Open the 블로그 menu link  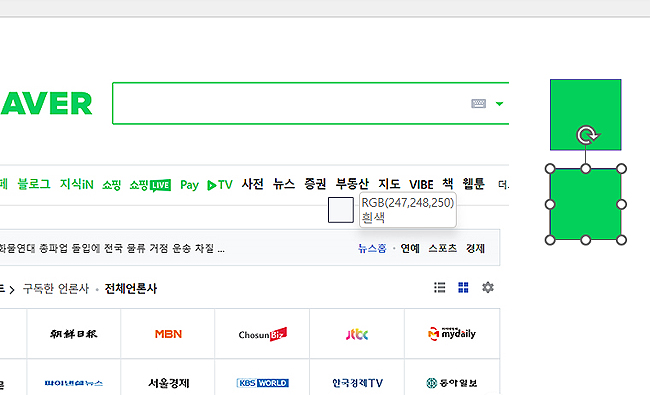coord(34,184)
